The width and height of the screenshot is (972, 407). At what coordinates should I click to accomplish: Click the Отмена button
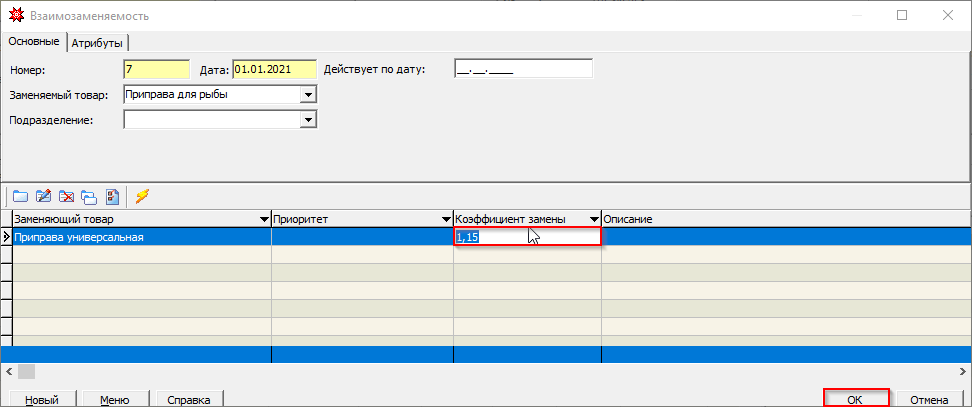(929, 399)
